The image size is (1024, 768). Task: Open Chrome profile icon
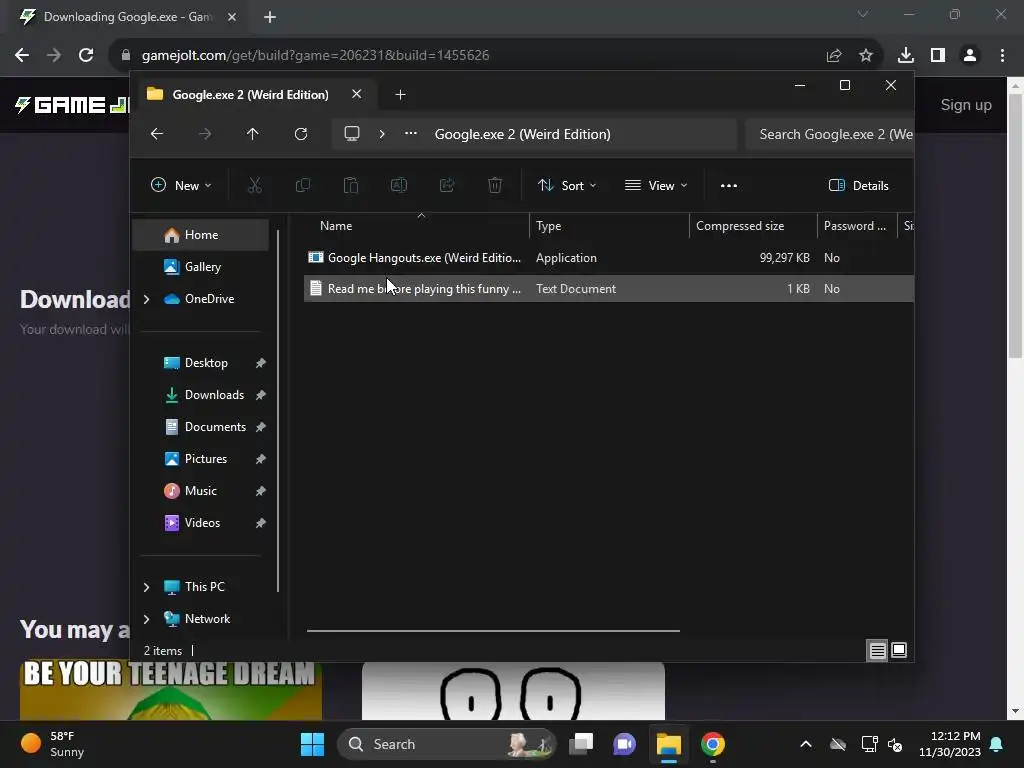(970, 56)
